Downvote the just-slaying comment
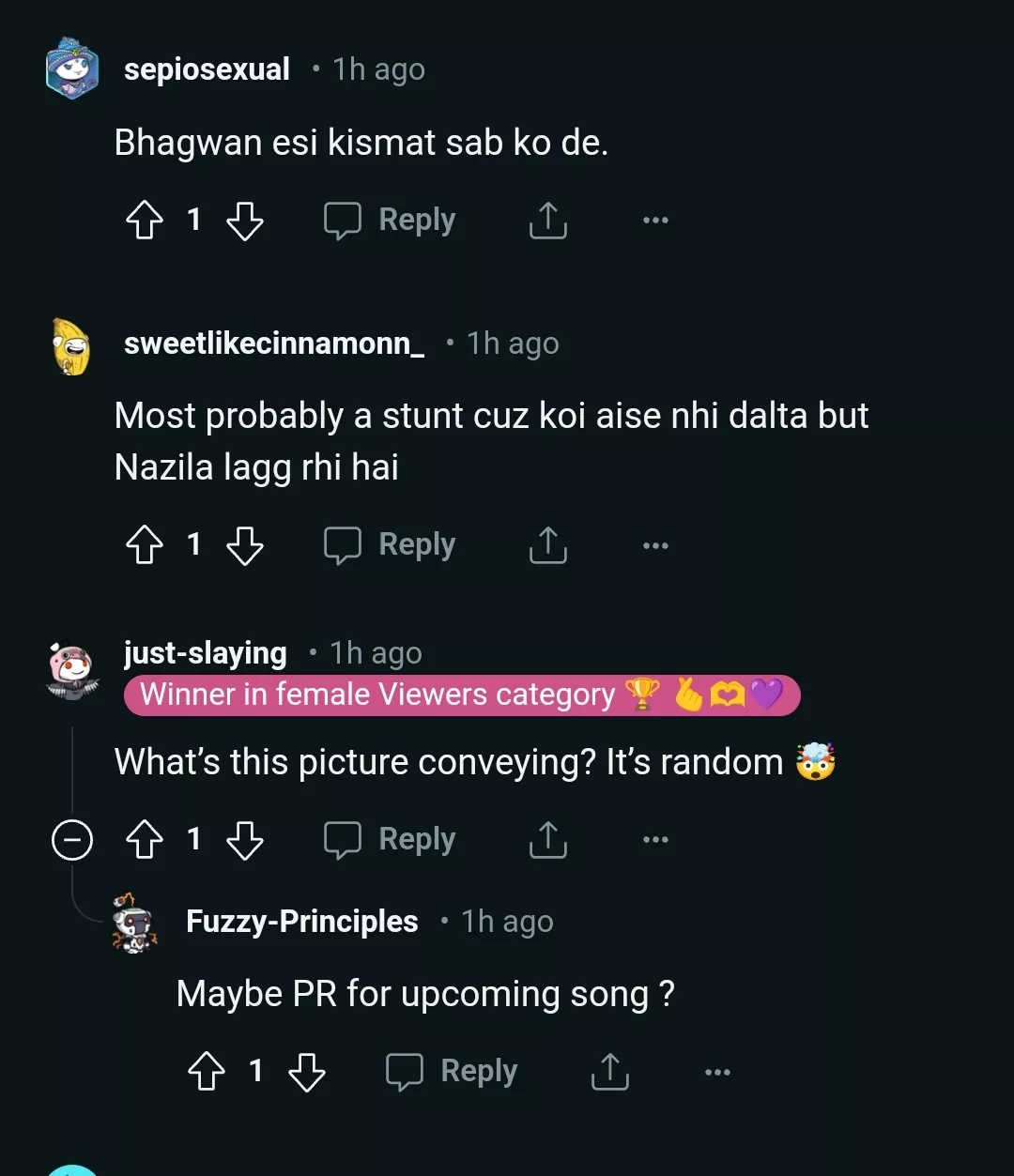Image resolution: width=1014 pixels, height=1176 pixels. pos(245,840)
